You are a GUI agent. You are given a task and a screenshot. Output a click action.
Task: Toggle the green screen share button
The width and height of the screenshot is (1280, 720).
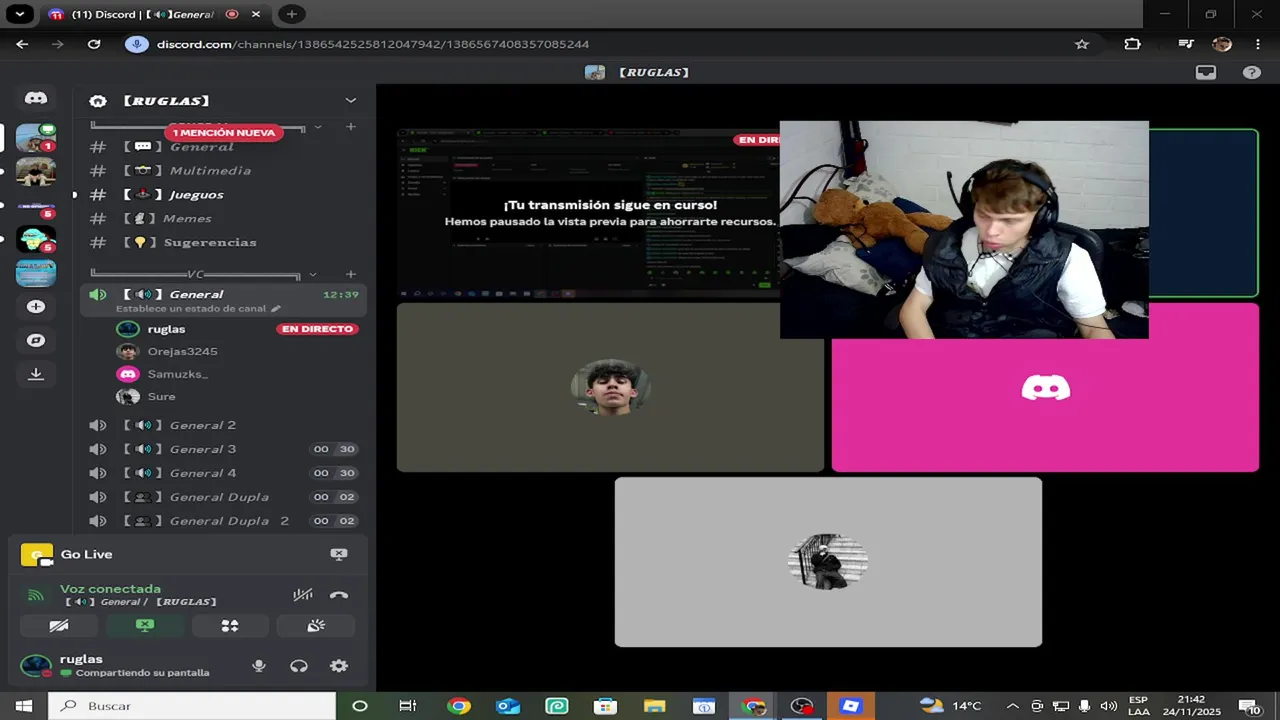pos(145,626)
